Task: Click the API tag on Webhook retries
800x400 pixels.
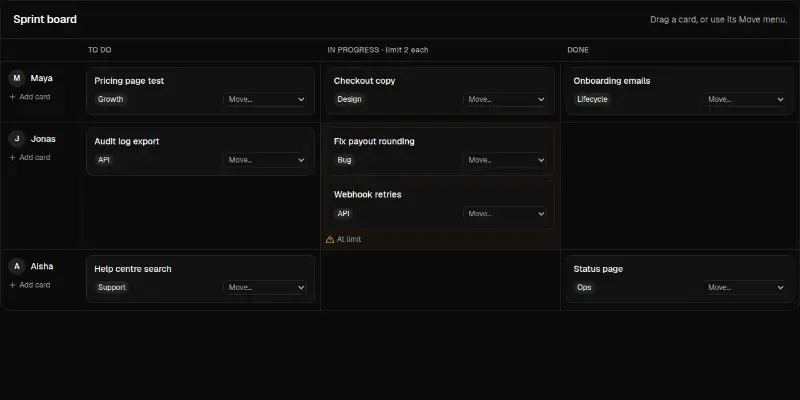Action: [x=343, y=214]
